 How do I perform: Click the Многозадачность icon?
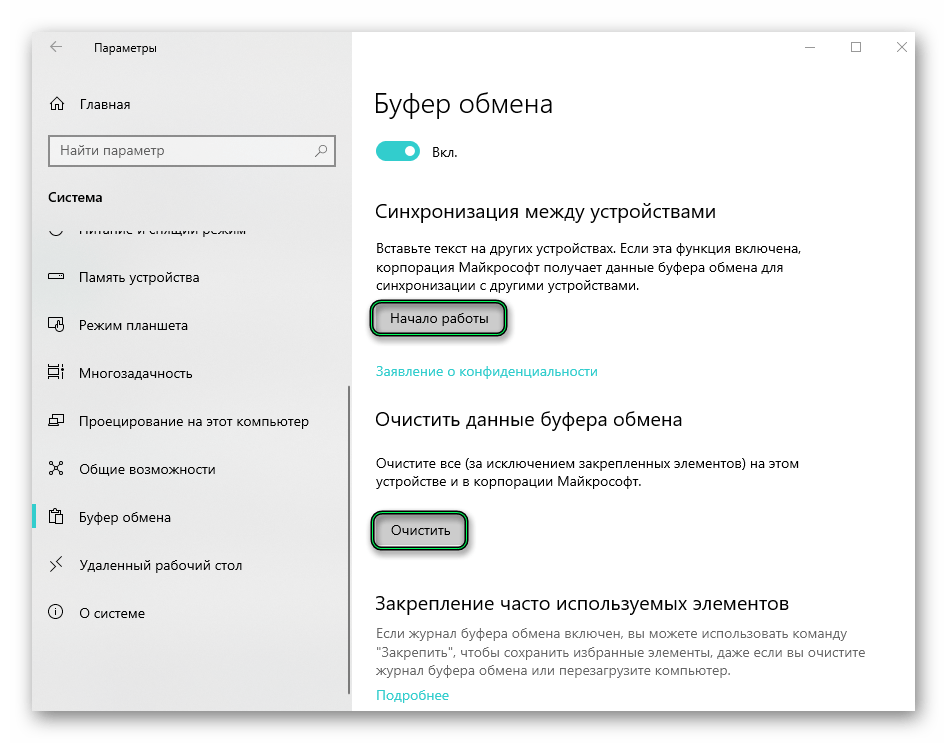[x=57, y=373]
